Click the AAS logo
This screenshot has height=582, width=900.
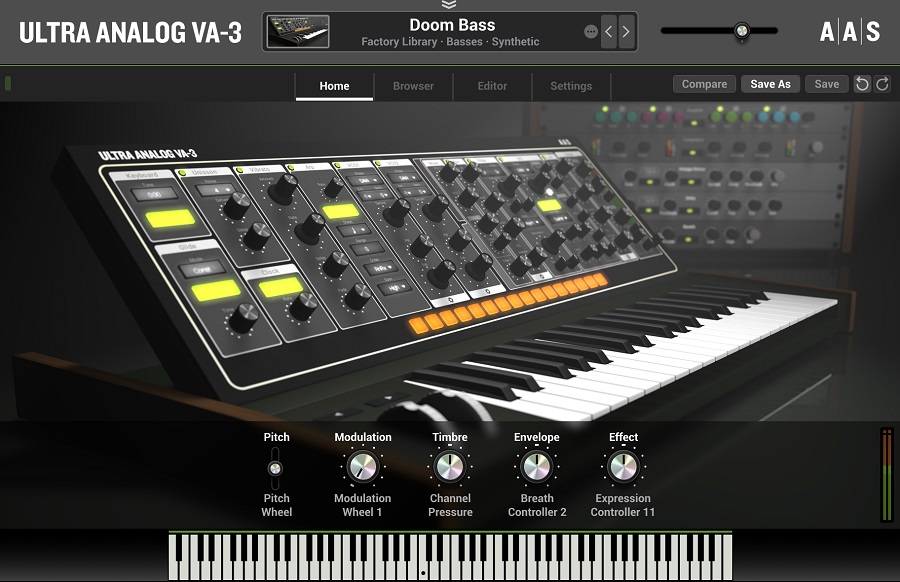point(850,32)
